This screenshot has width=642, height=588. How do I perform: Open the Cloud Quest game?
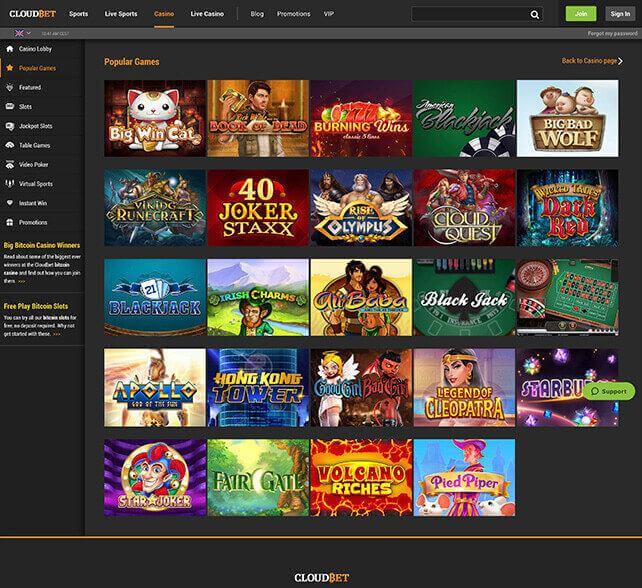click(464, 208)
